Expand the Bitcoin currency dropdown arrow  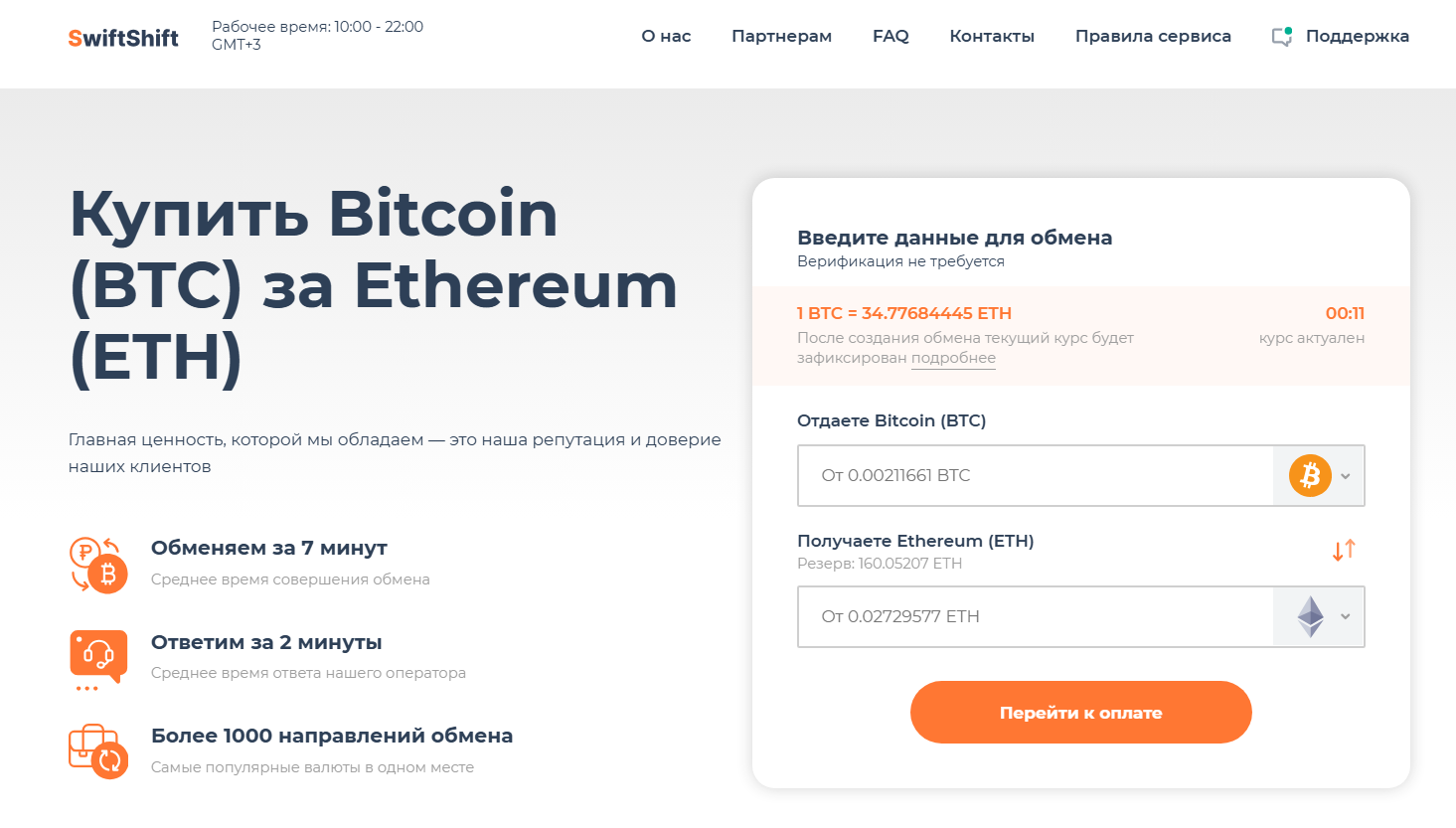click(x=1346, y=476)
